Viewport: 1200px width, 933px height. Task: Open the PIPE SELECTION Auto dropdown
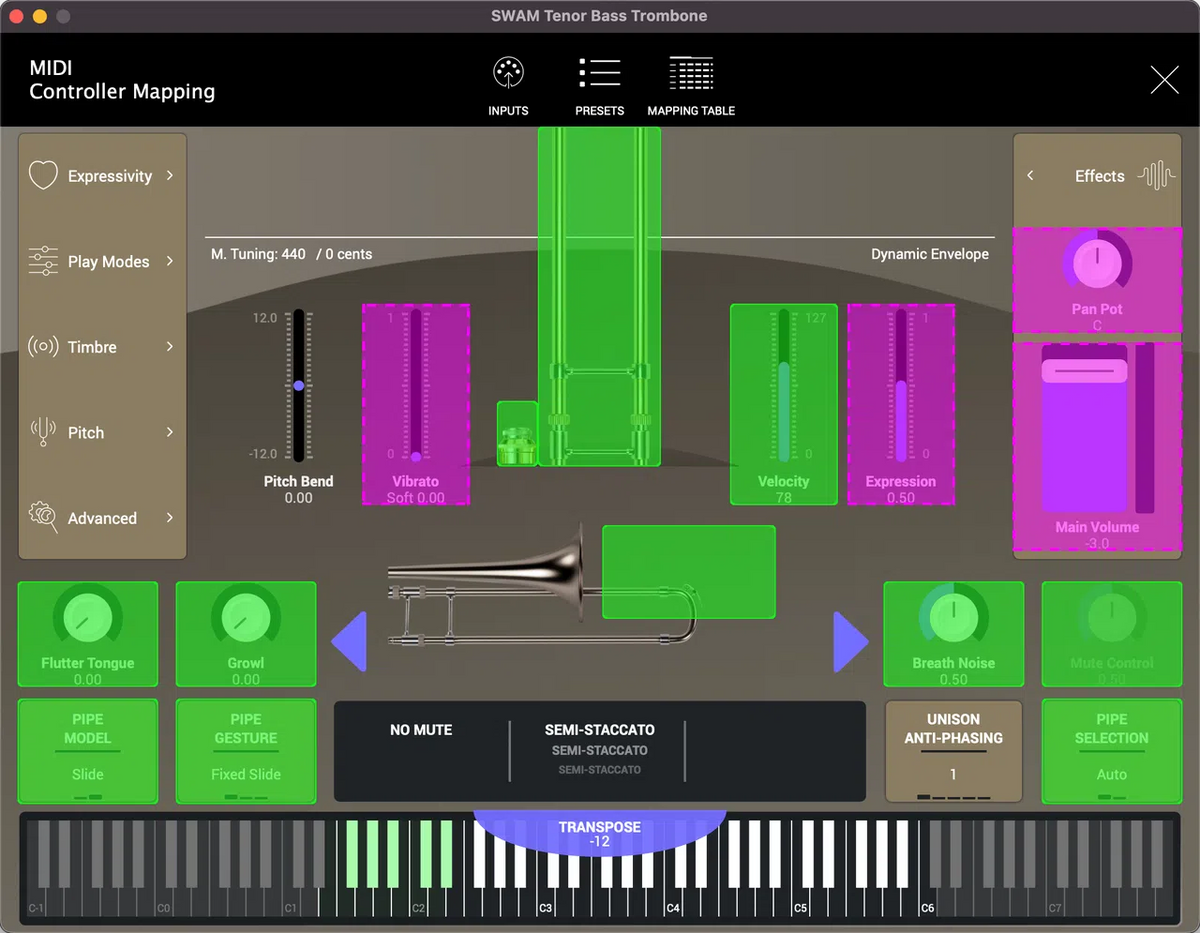[x=1111, y=752]
